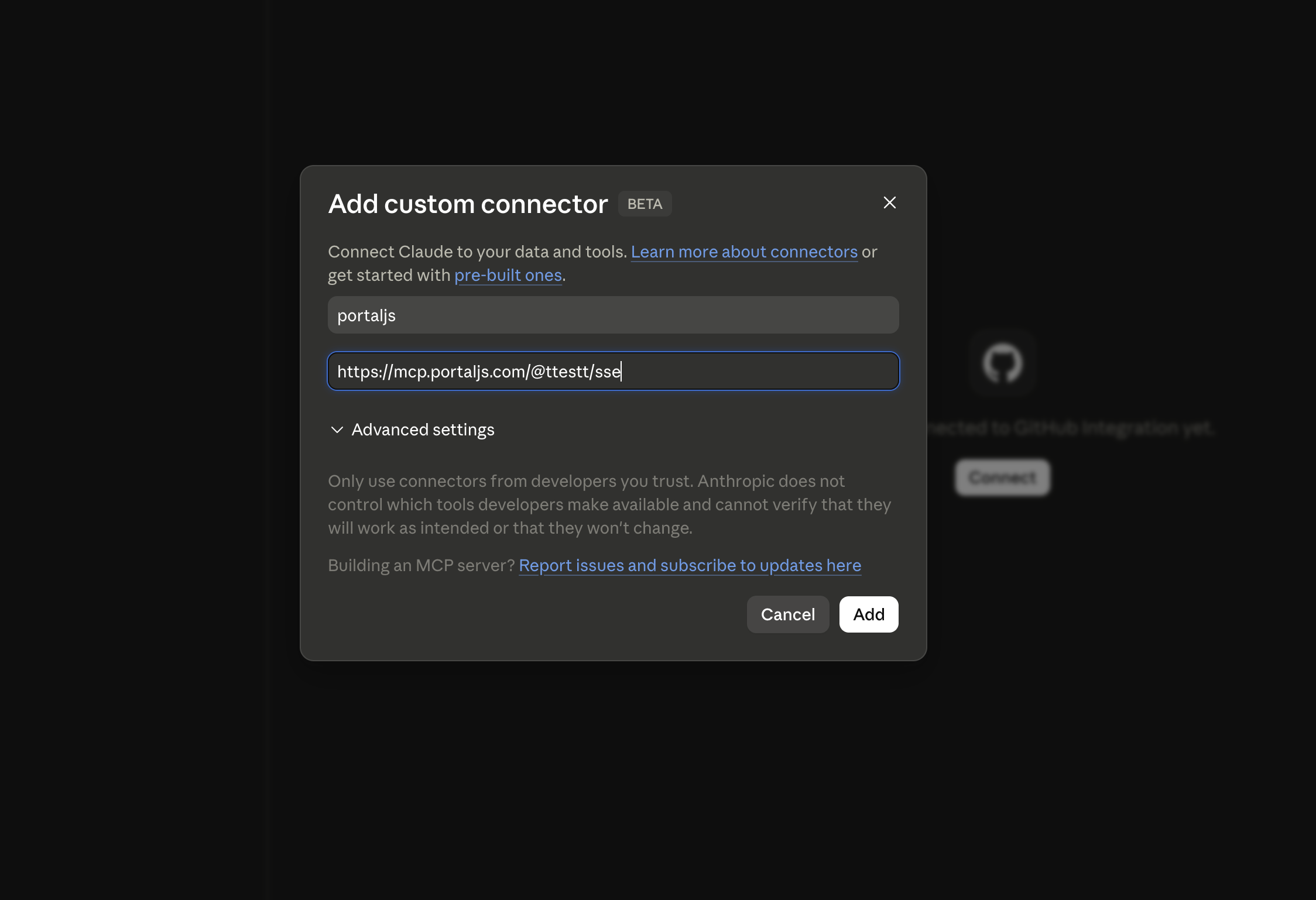Click the blurred Connect button behind the dialog
This screenshot has width=1316, height=900.
pyautogui.click(x=1002, y=478)
